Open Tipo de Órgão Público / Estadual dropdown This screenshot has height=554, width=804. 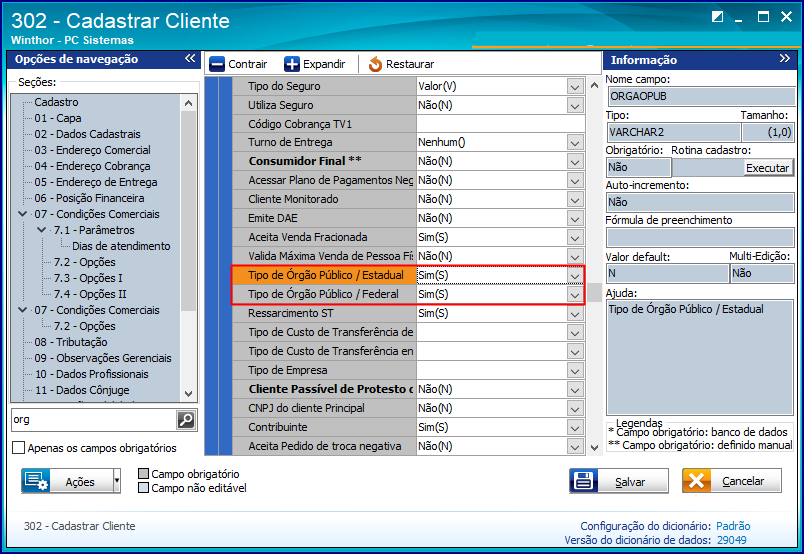tap(575, 276)
